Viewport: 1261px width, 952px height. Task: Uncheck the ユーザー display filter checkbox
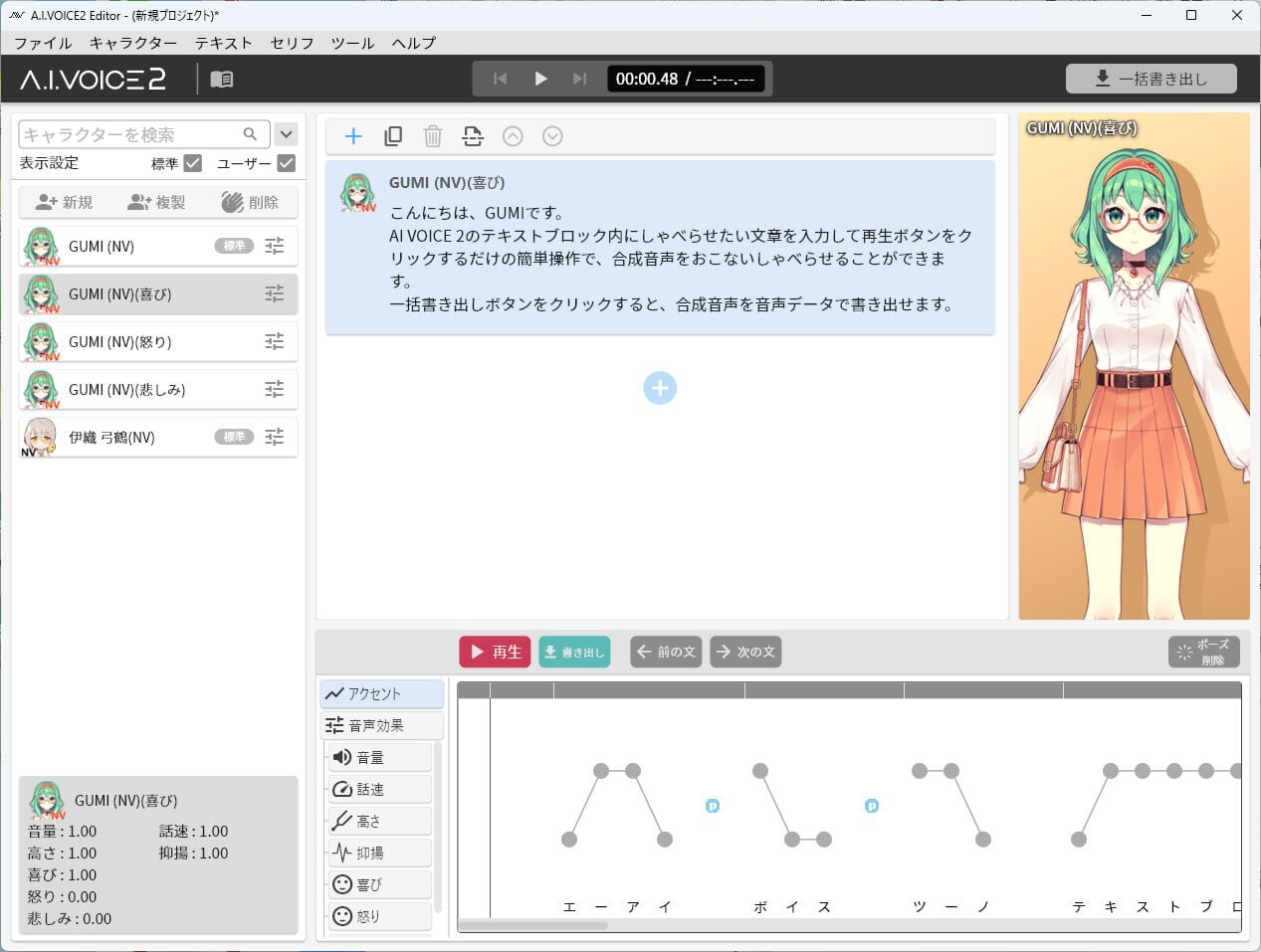287,163
